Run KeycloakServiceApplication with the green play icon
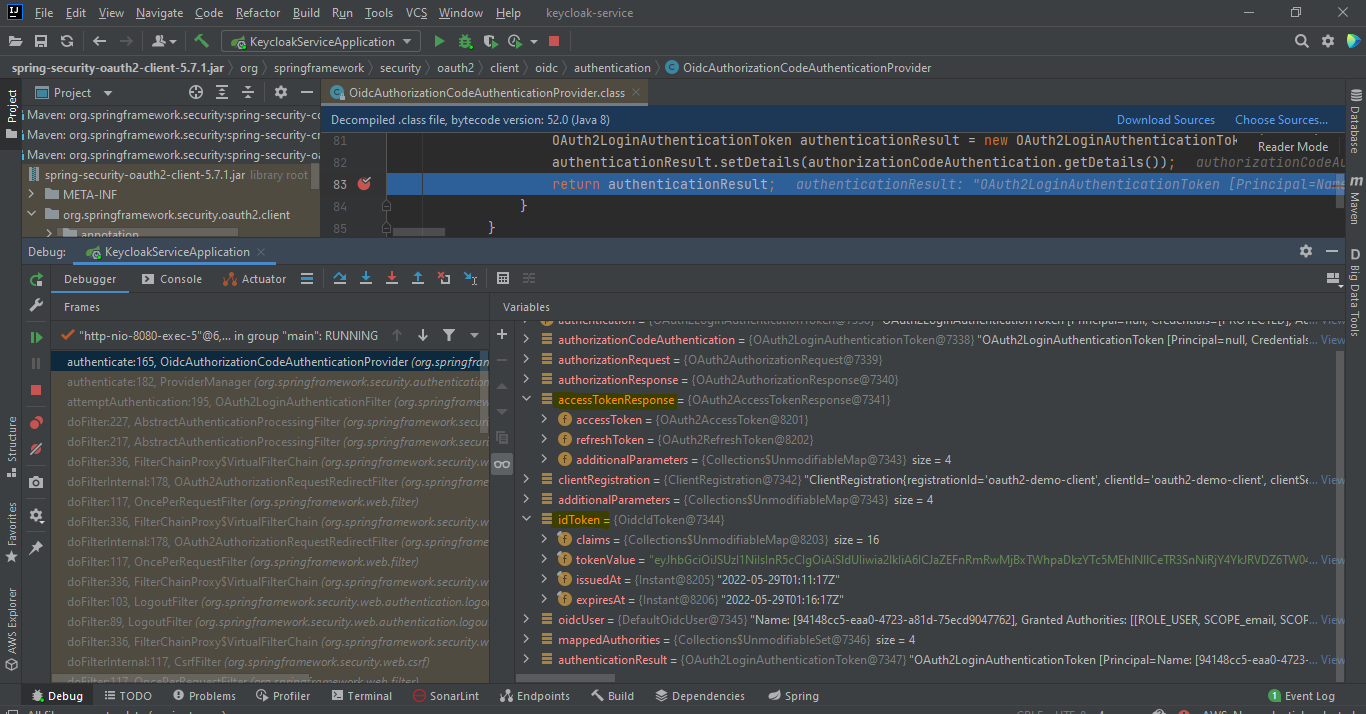 (x=439, y=41)
